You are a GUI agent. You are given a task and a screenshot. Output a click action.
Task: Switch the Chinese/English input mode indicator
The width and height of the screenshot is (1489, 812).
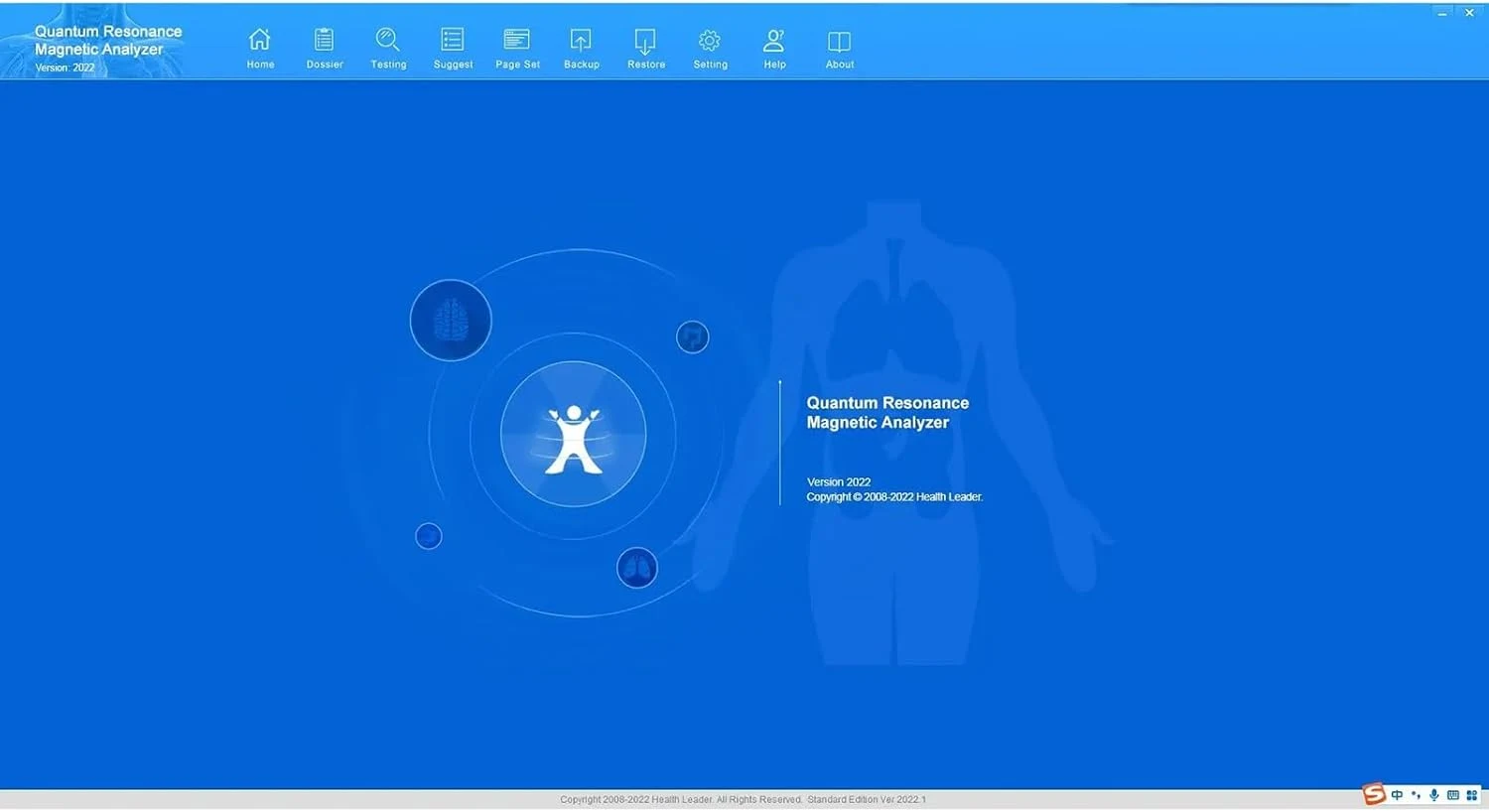point(1397,795)
